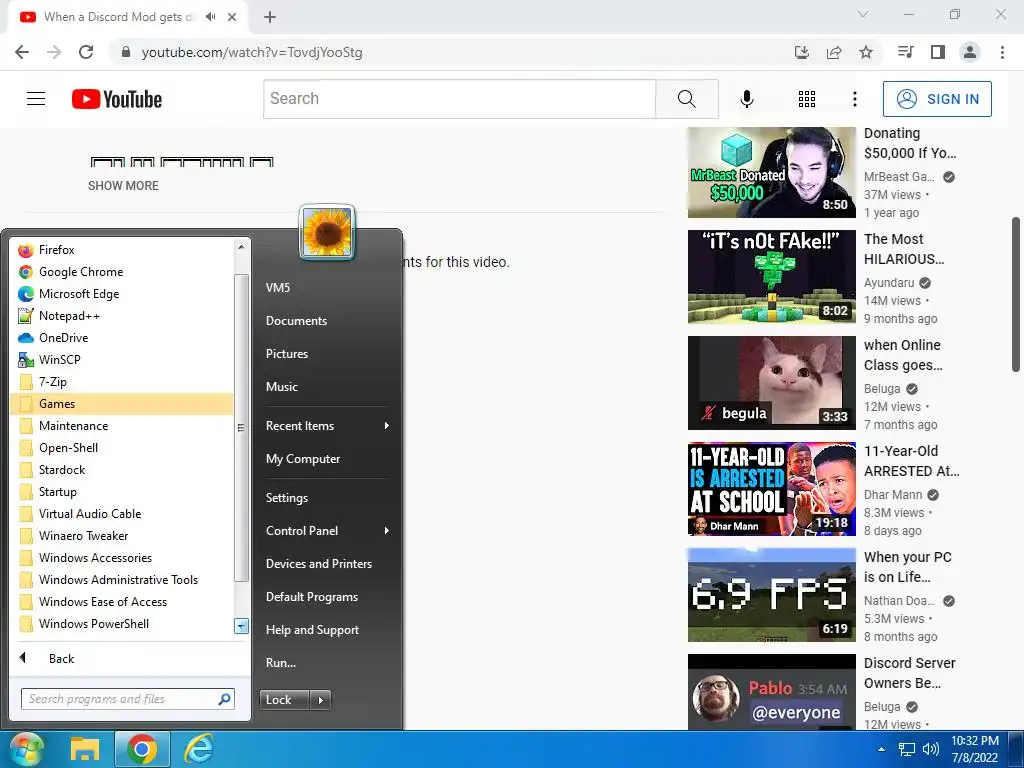Open the Windows Start orb
The width and height of the screenshot is (1024, 768).
tap(26, 749)
